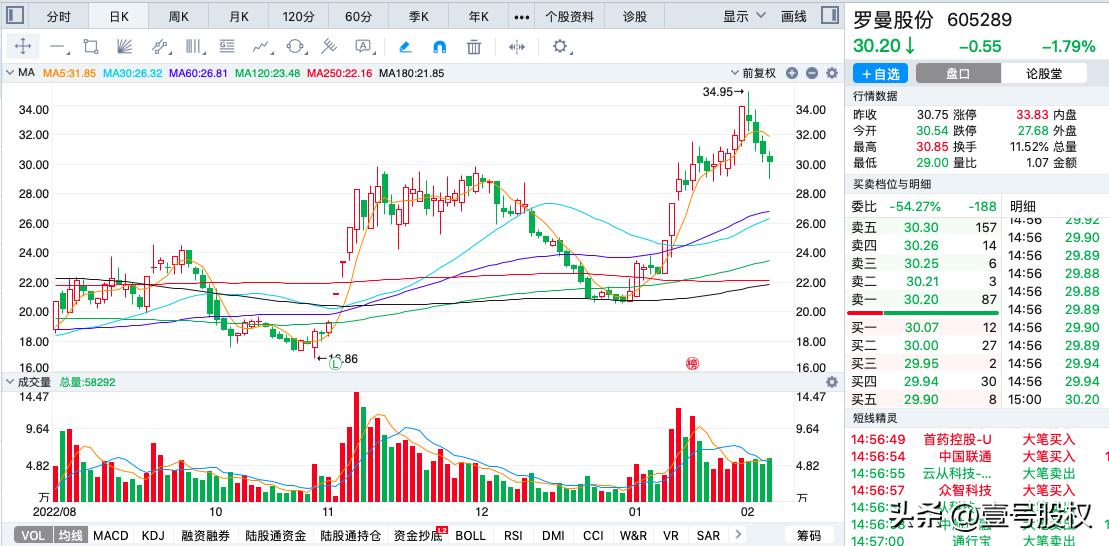This screenshot has height=546, width=1109.
Task: Switch to 日K daily chart tab
Action: point(120,16)
